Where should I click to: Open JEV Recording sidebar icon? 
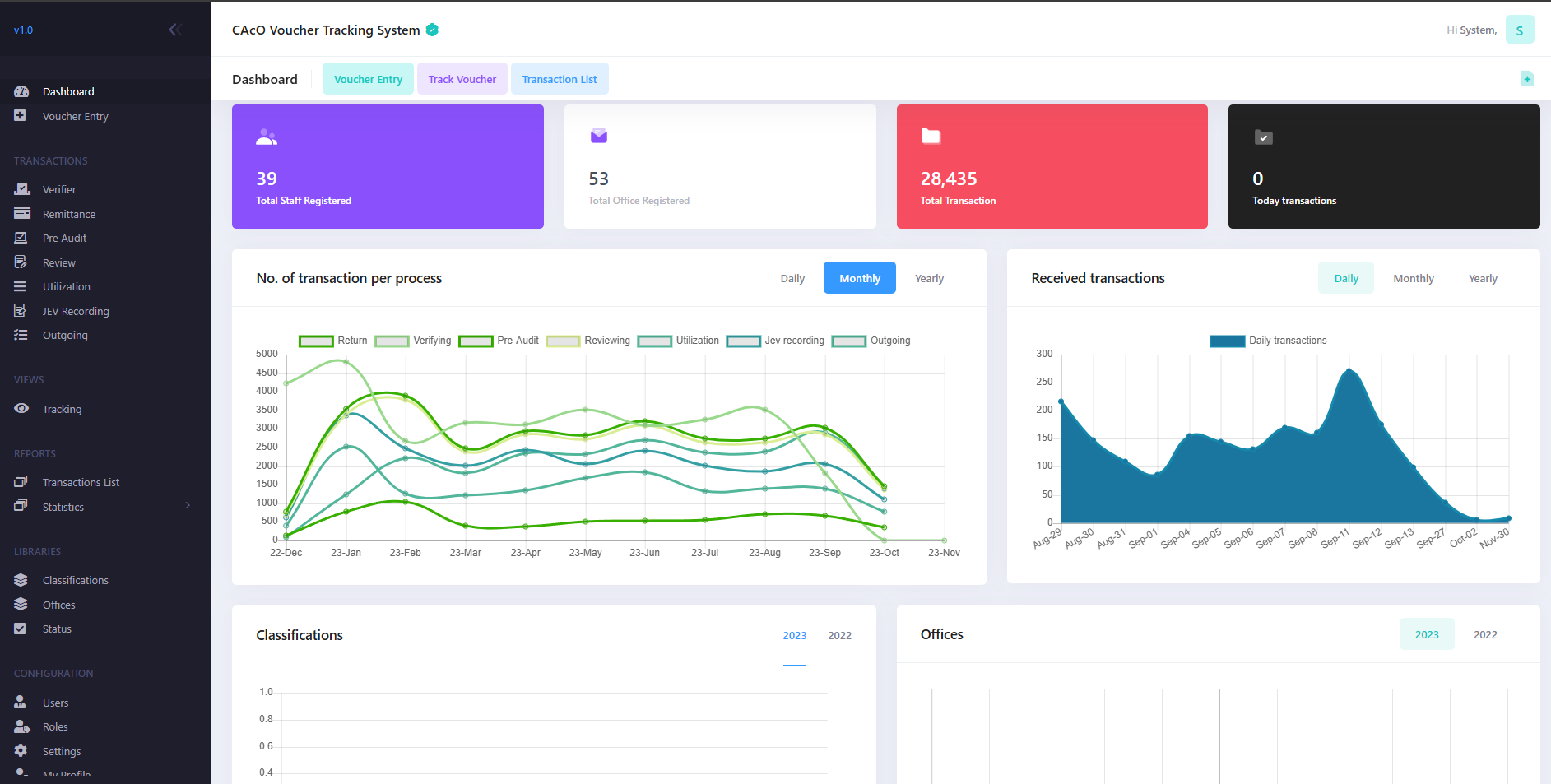coord(21,311)
